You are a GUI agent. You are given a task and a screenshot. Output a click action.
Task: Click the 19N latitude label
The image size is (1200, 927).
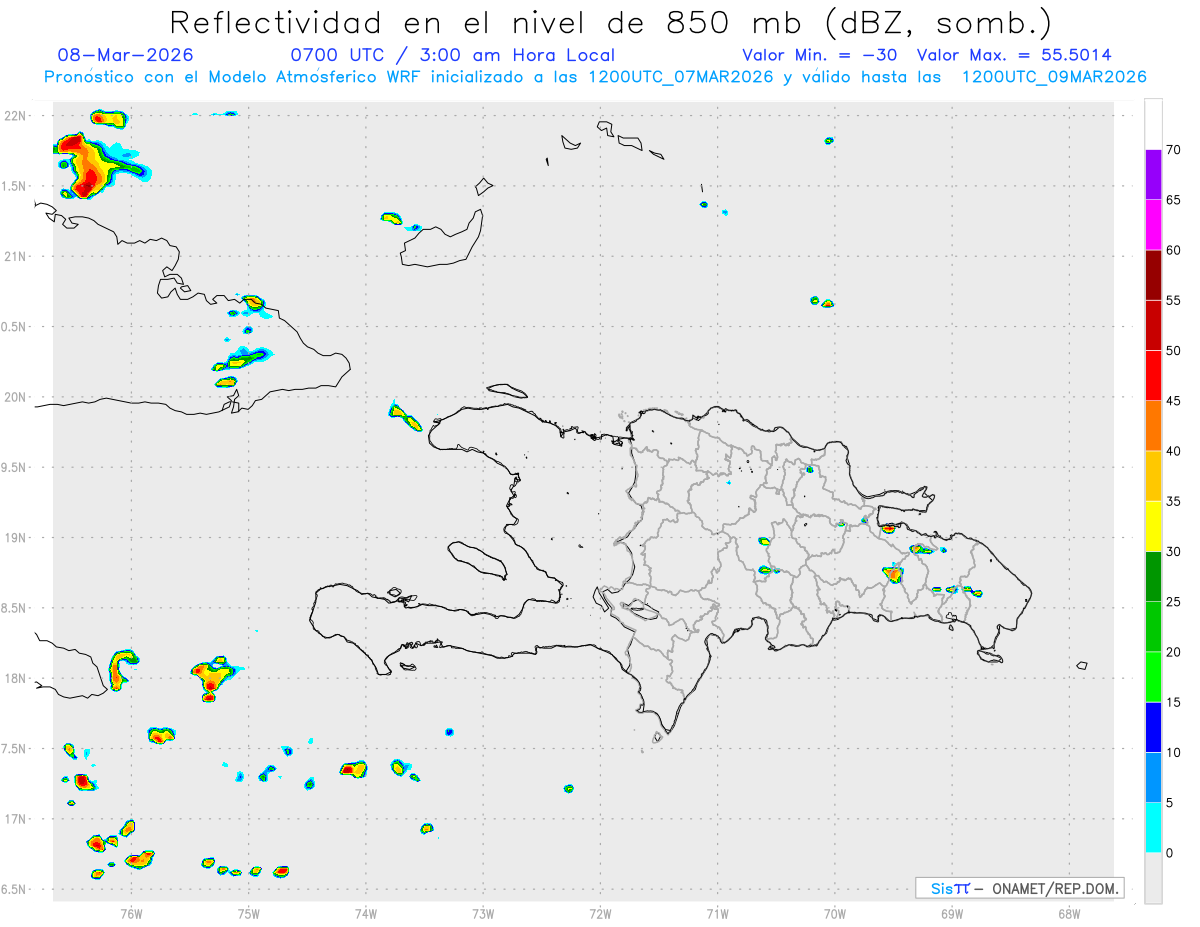point(16,537)
